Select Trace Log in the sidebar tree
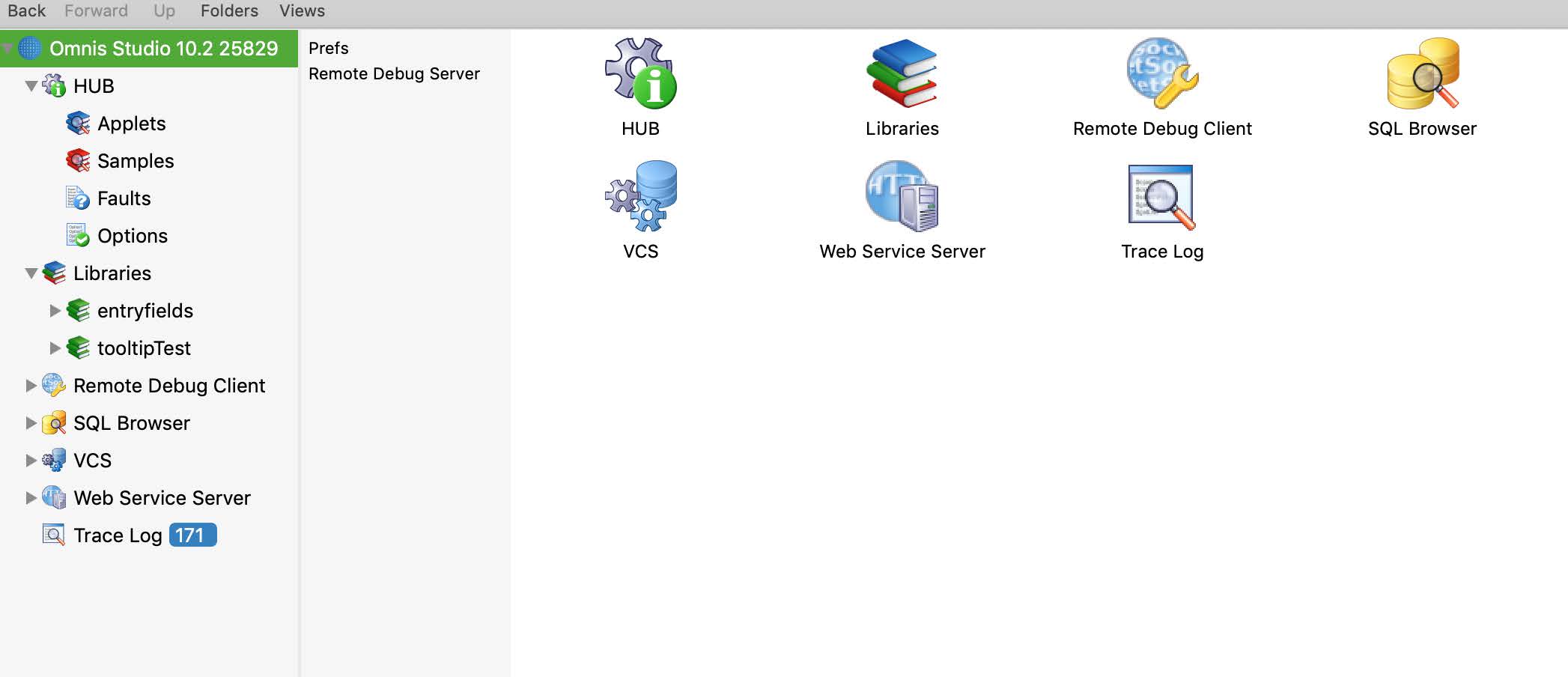 point(118,535)
